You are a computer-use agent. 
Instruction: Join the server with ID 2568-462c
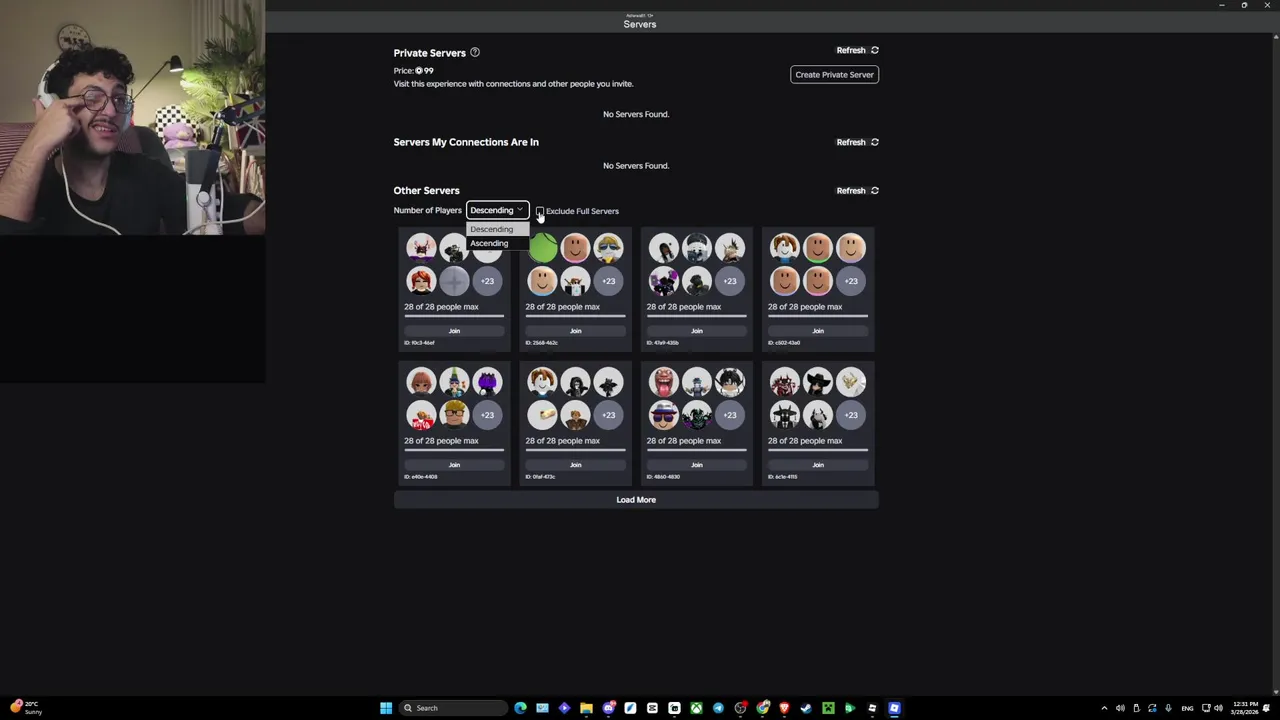click(575, 331)
